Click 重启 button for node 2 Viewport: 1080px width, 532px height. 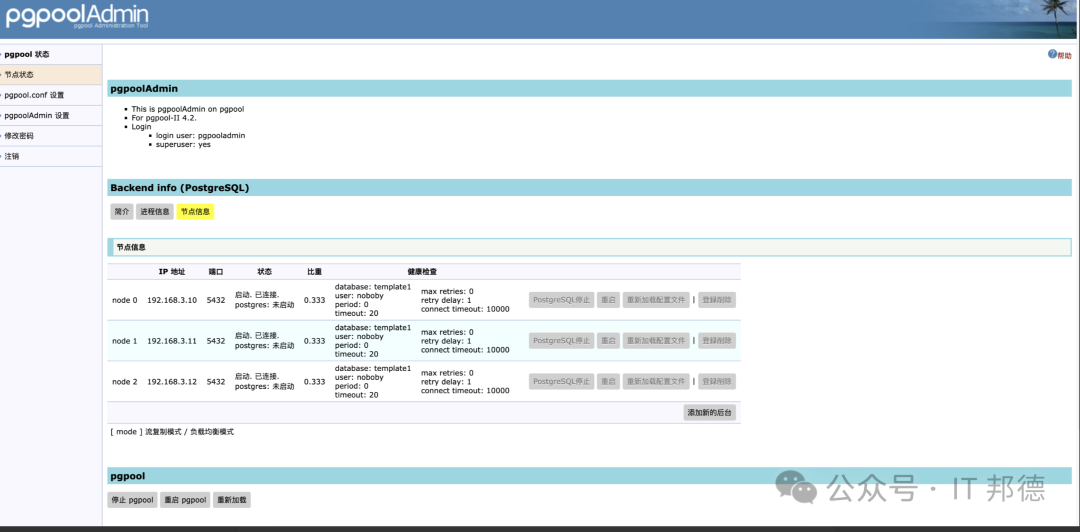tap(608, 381)
